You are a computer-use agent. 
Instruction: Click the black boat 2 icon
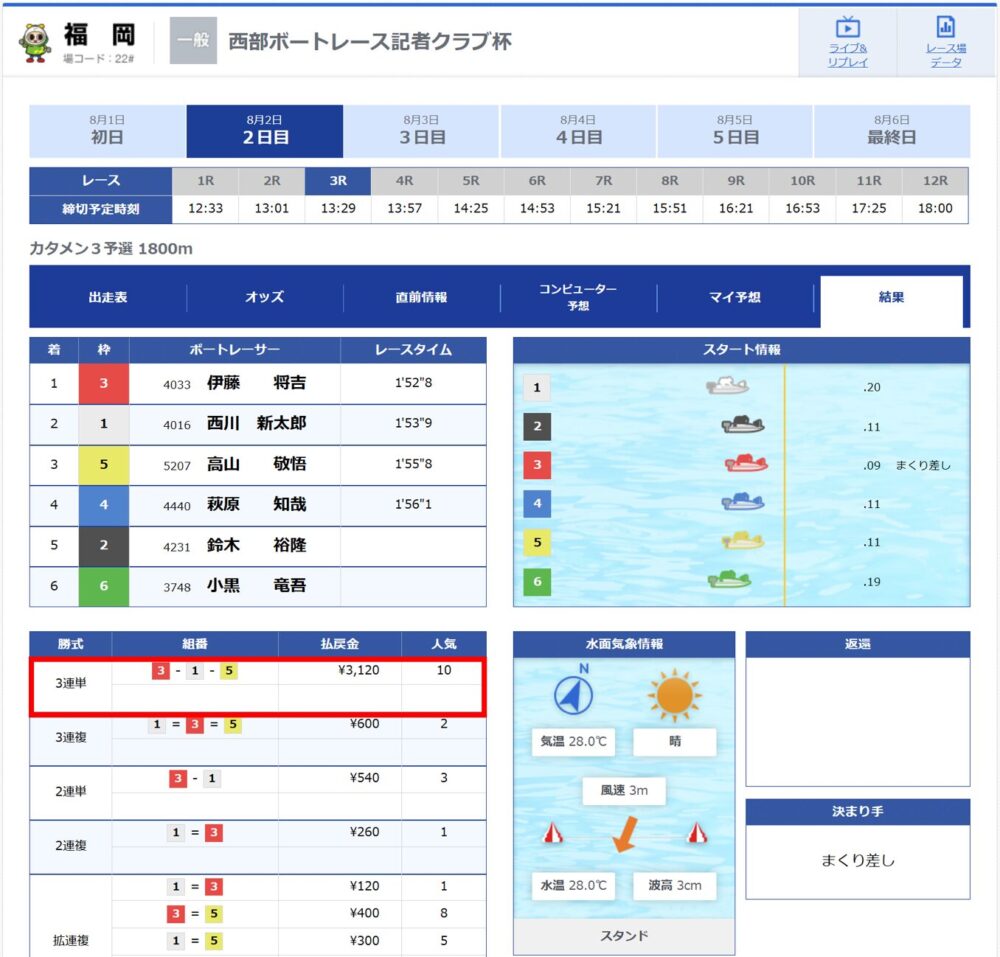point(742,425)
